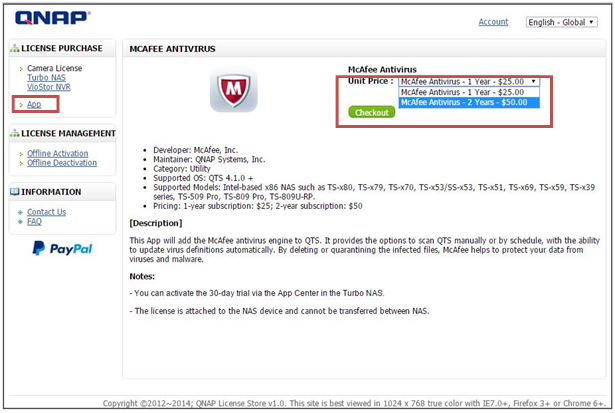This screenshot has height=413, width=615.
Task: Open the VioStor NVR link
Action: [49, 87]
